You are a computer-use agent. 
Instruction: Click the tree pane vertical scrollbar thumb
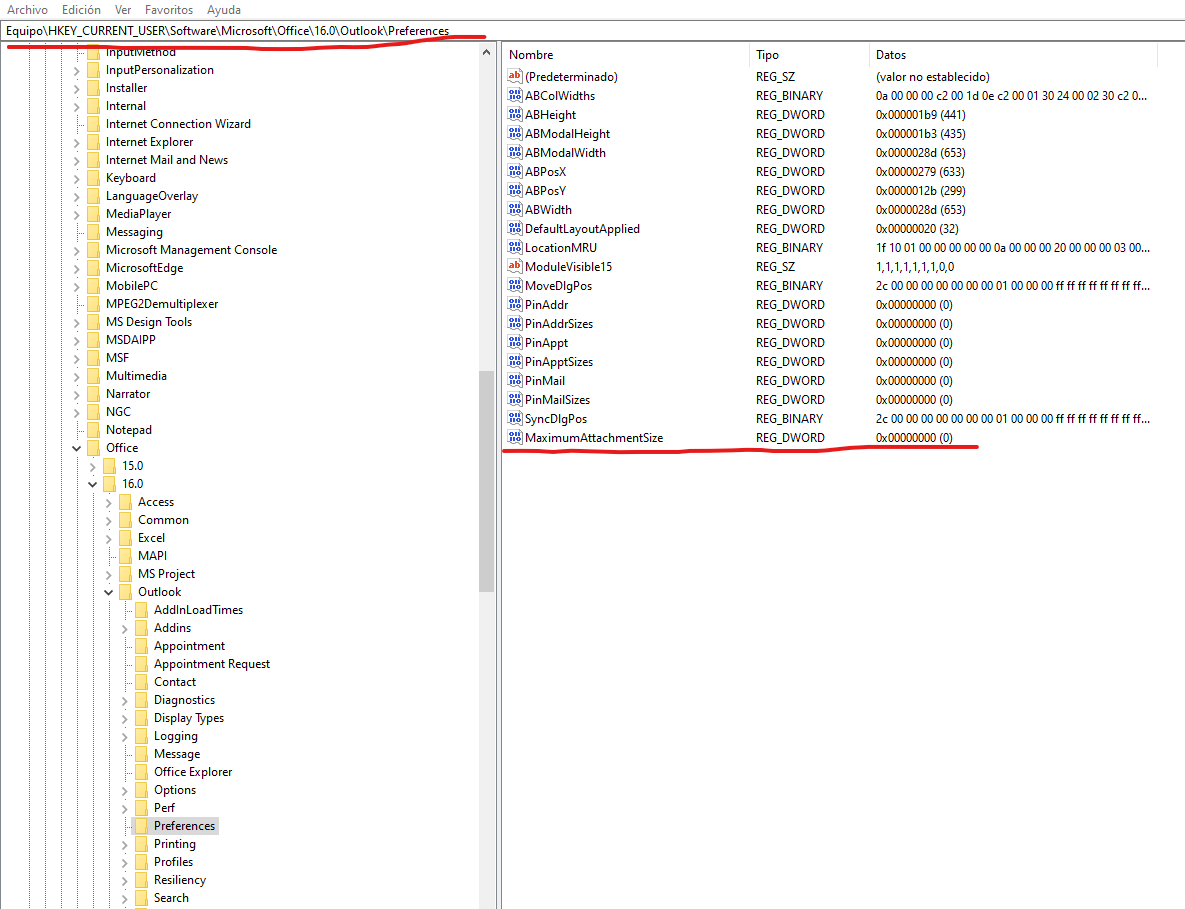(486, 481)
